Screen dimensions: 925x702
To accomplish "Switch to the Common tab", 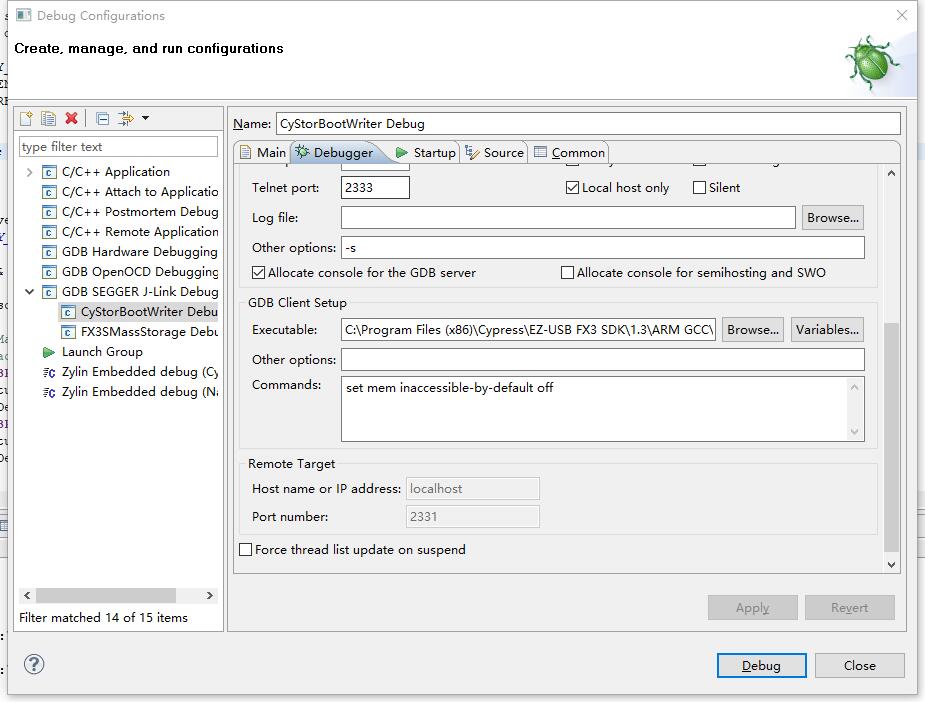I will (x=569, y=153).
